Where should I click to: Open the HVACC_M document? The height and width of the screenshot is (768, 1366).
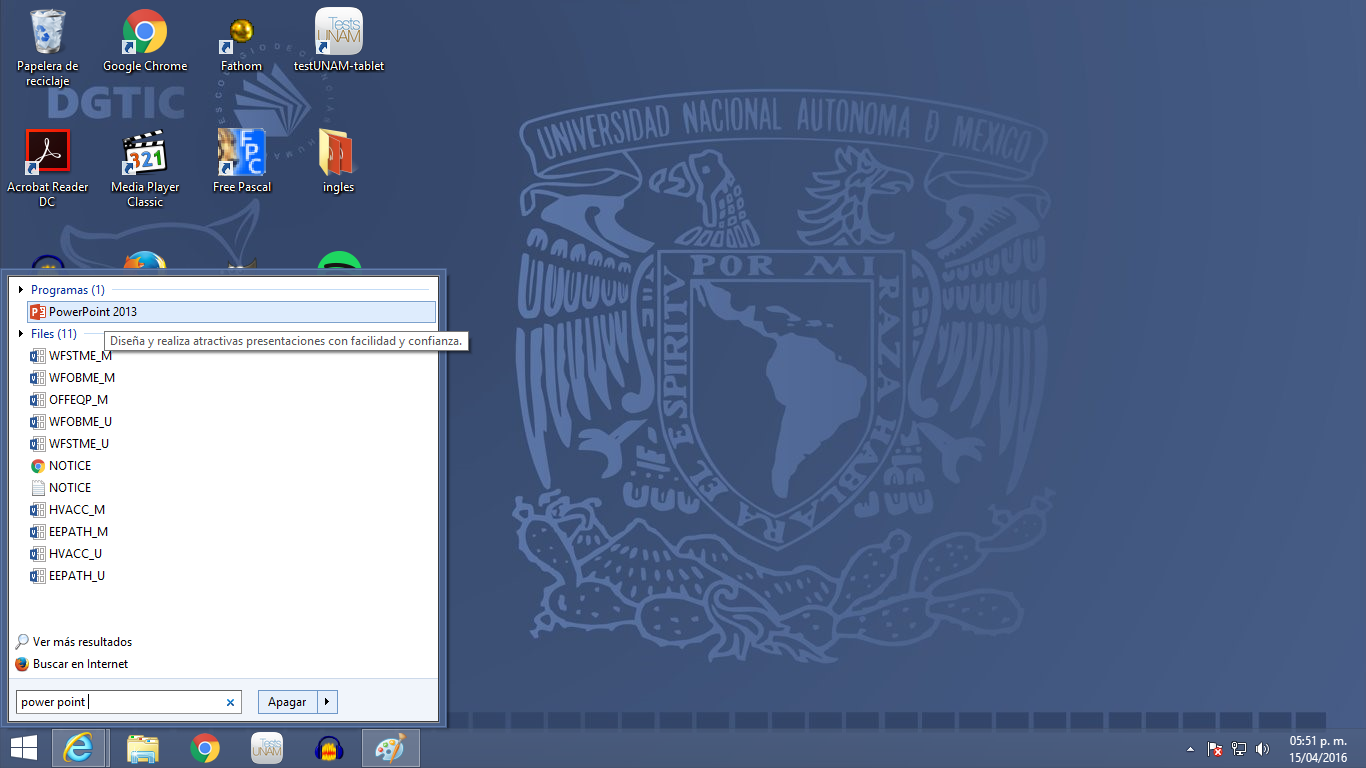tap(68, 510)
